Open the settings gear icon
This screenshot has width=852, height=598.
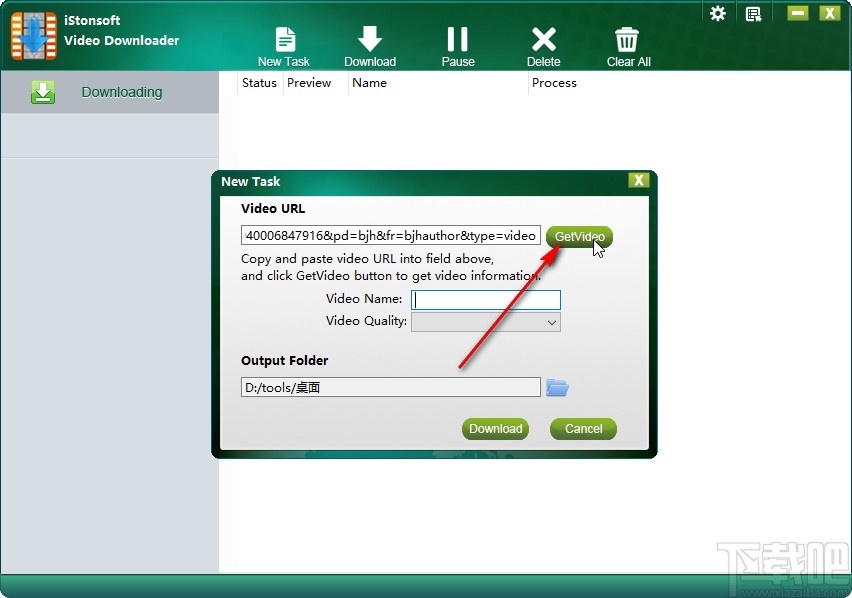coord(718,13)
